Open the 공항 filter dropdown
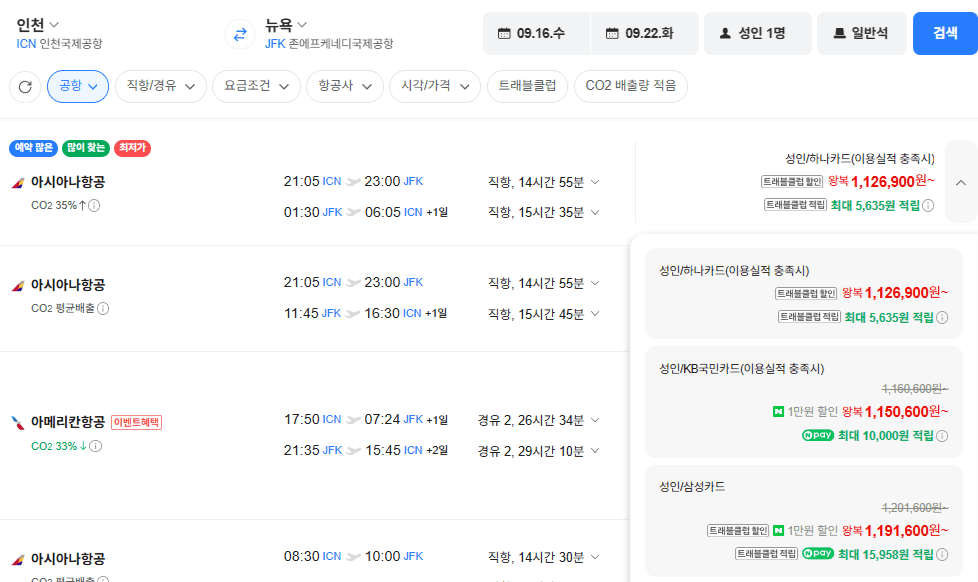 point(78,86)
